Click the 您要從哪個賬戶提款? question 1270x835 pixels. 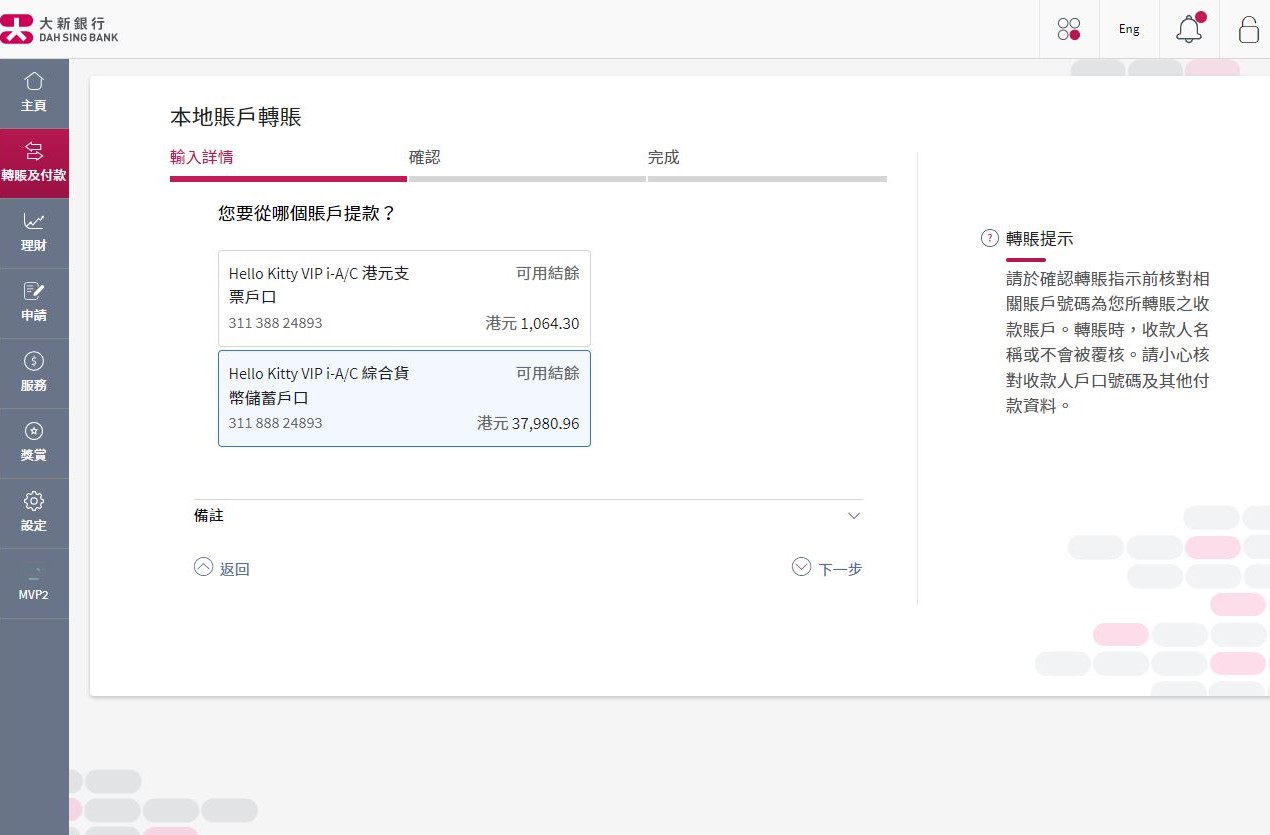(307, 213)
